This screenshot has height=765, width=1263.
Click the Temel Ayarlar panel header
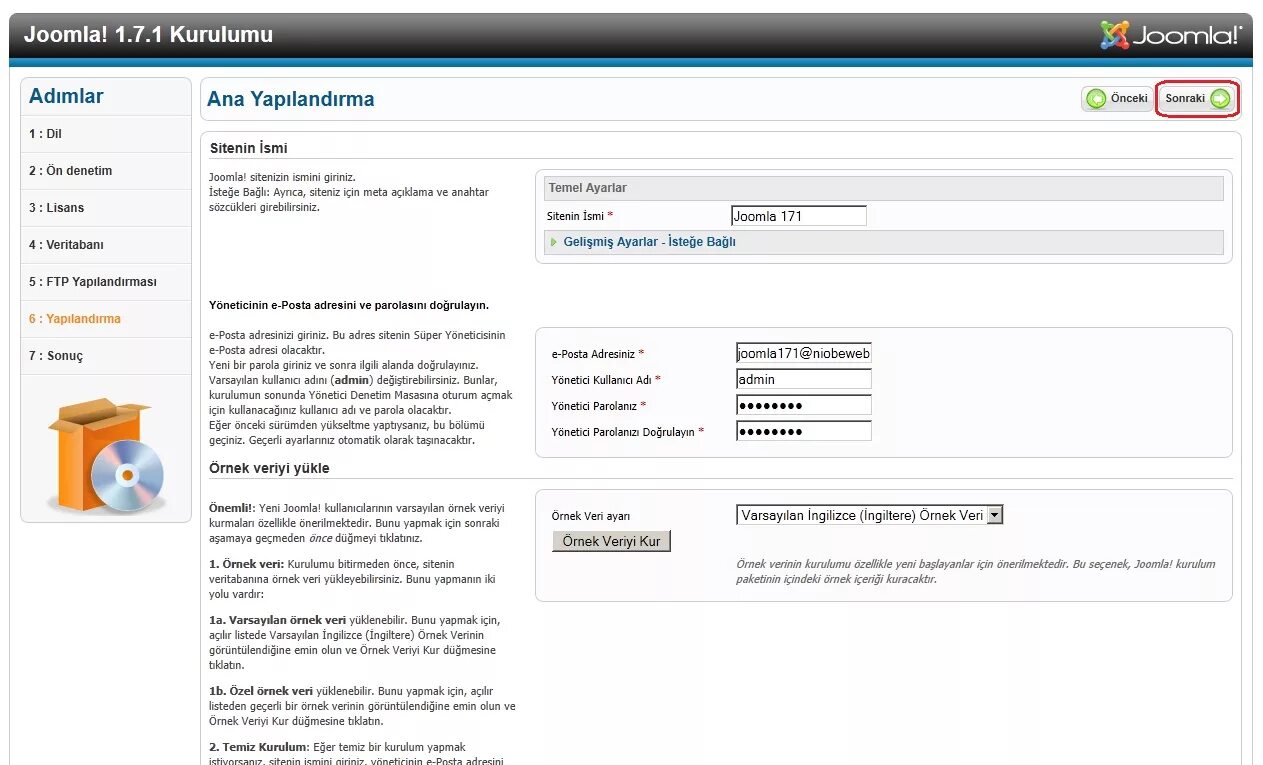click(x=884, y=188)
